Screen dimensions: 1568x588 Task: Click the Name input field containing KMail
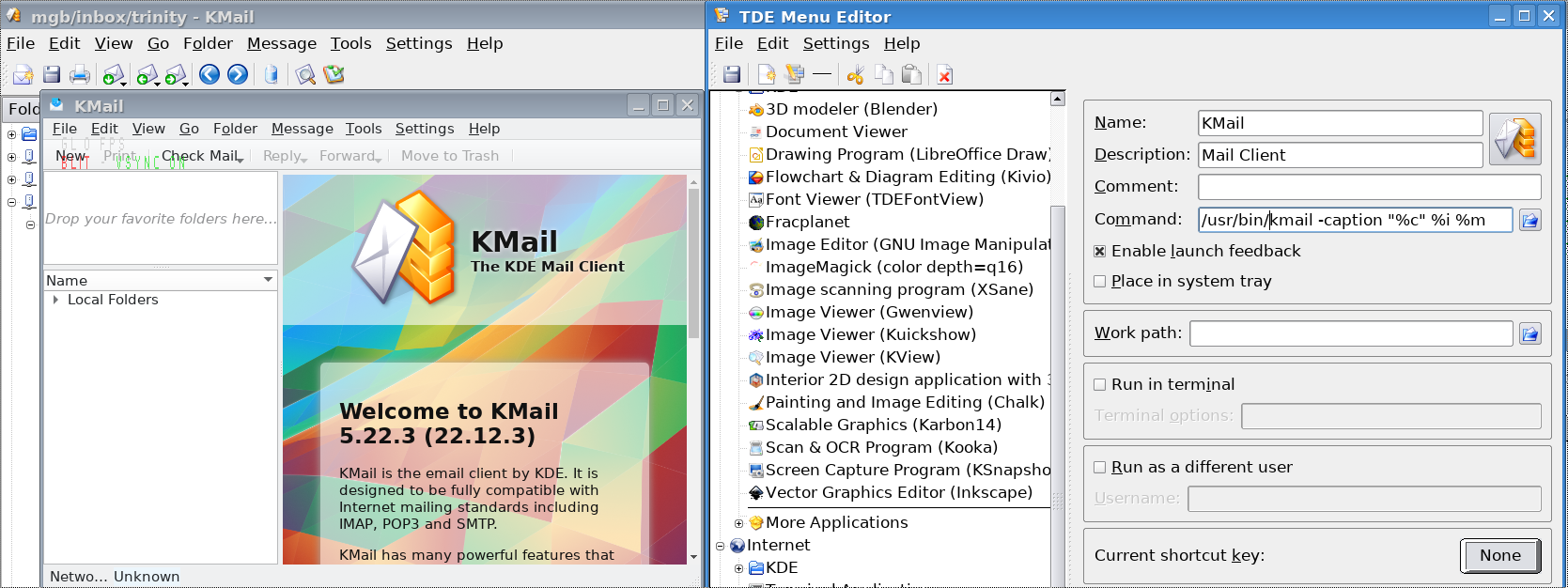pyautogui.click(x=1341, y=123)
